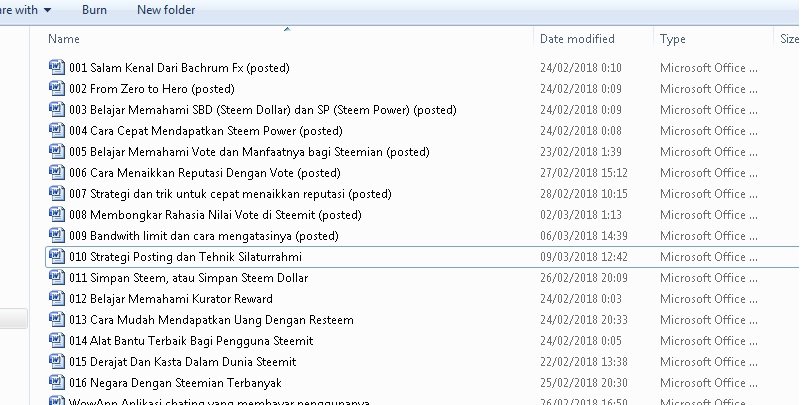Click date 09/03/2018 12:42 of file 010
808x405 pixels.
pos(584,257)
